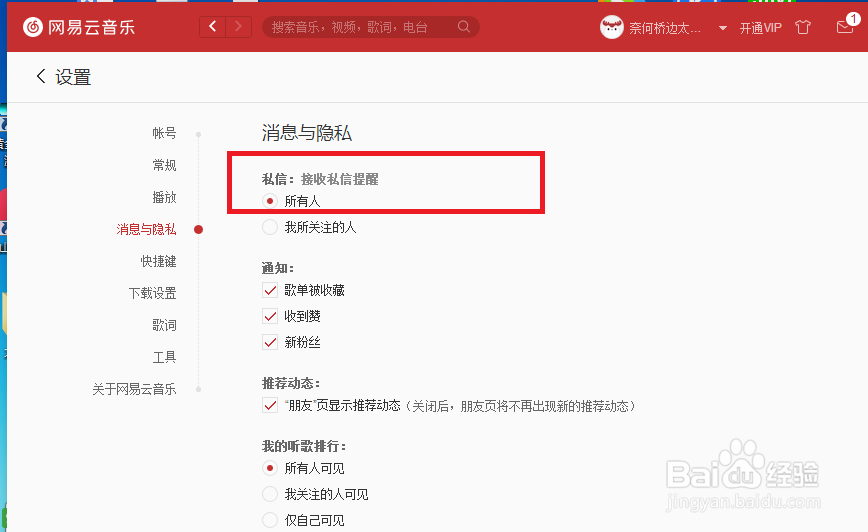Open the 工具 settings section
The width and height of the screenshot is (868, 532).
[x=164, y=357]
